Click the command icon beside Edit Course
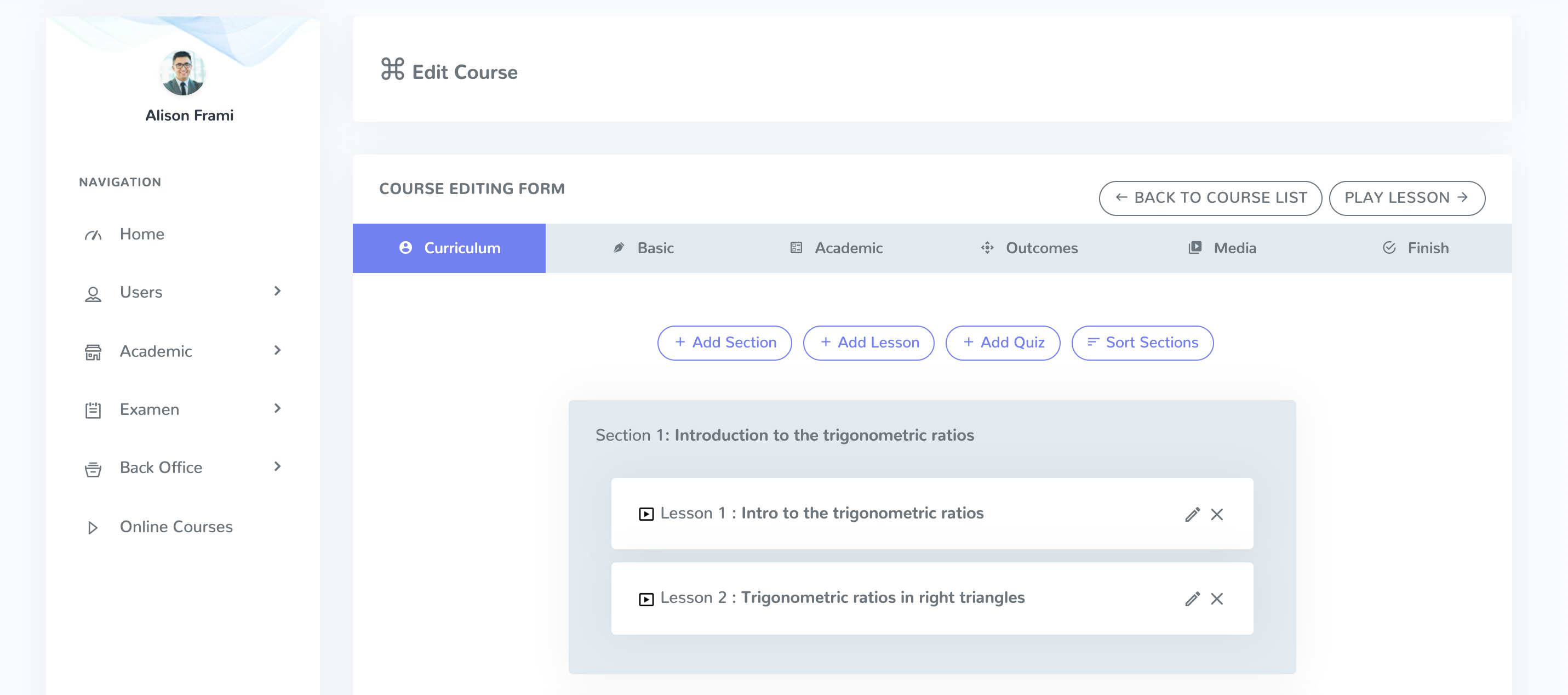Image resolution: width=1568 pixels, height=695 pixels. tap(392, 69)
